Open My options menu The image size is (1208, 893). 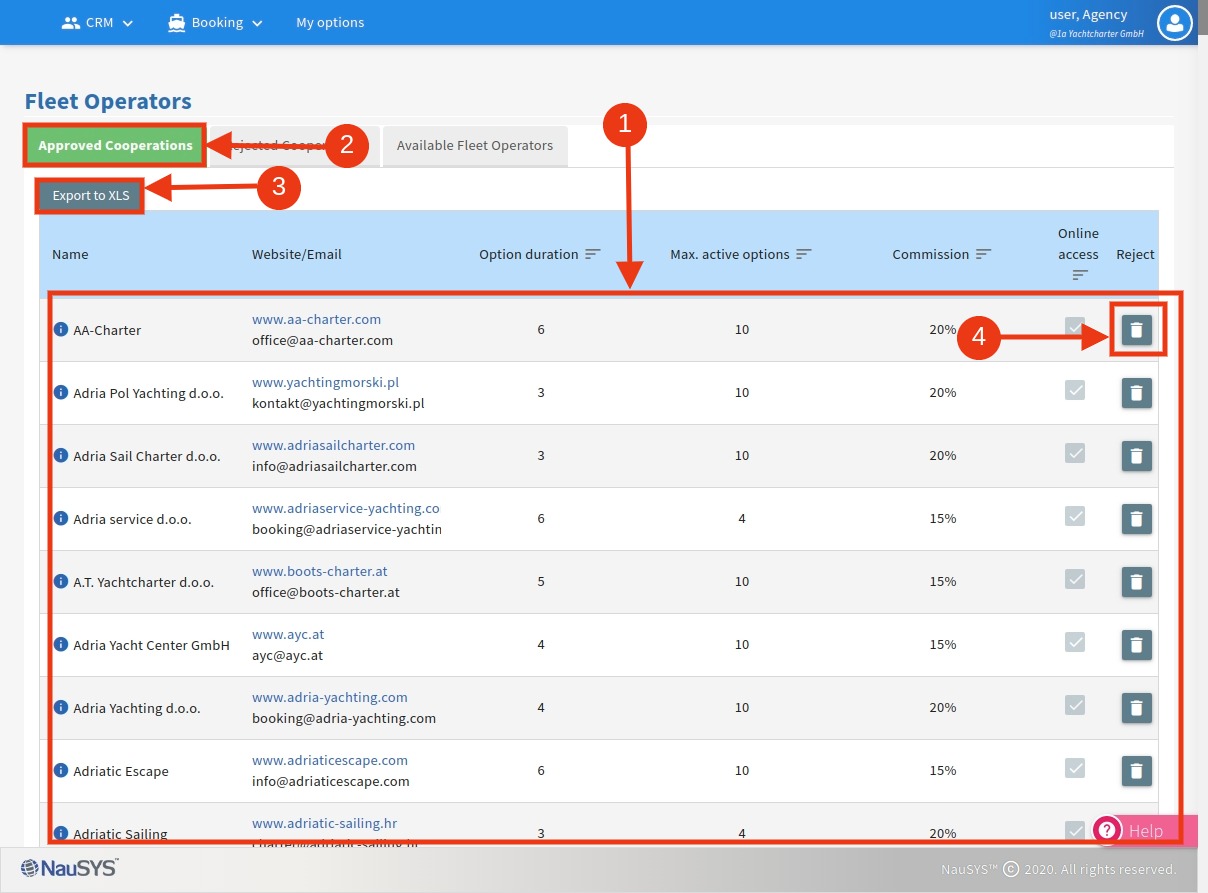click(x=330, y=22)
